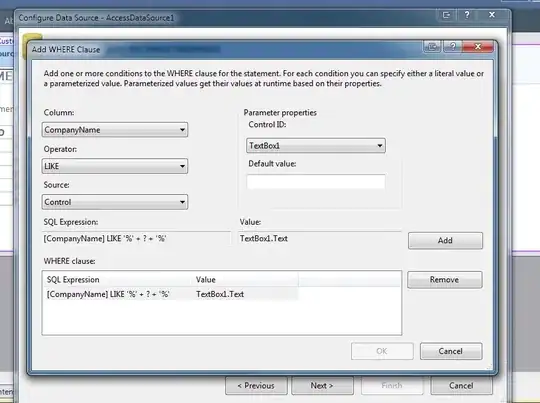Click restore icon on Add WHERE Clause title bar
Viewport: 540px width, 403px height.
click(x=433, y=46)
